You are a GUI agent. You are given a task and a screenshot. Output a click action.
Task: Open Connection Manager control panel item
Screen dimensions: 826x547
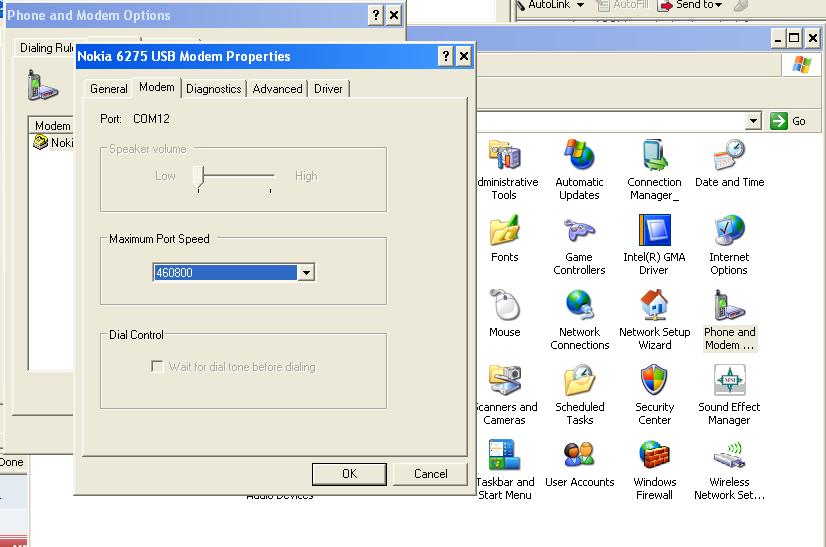pos(654,157)
